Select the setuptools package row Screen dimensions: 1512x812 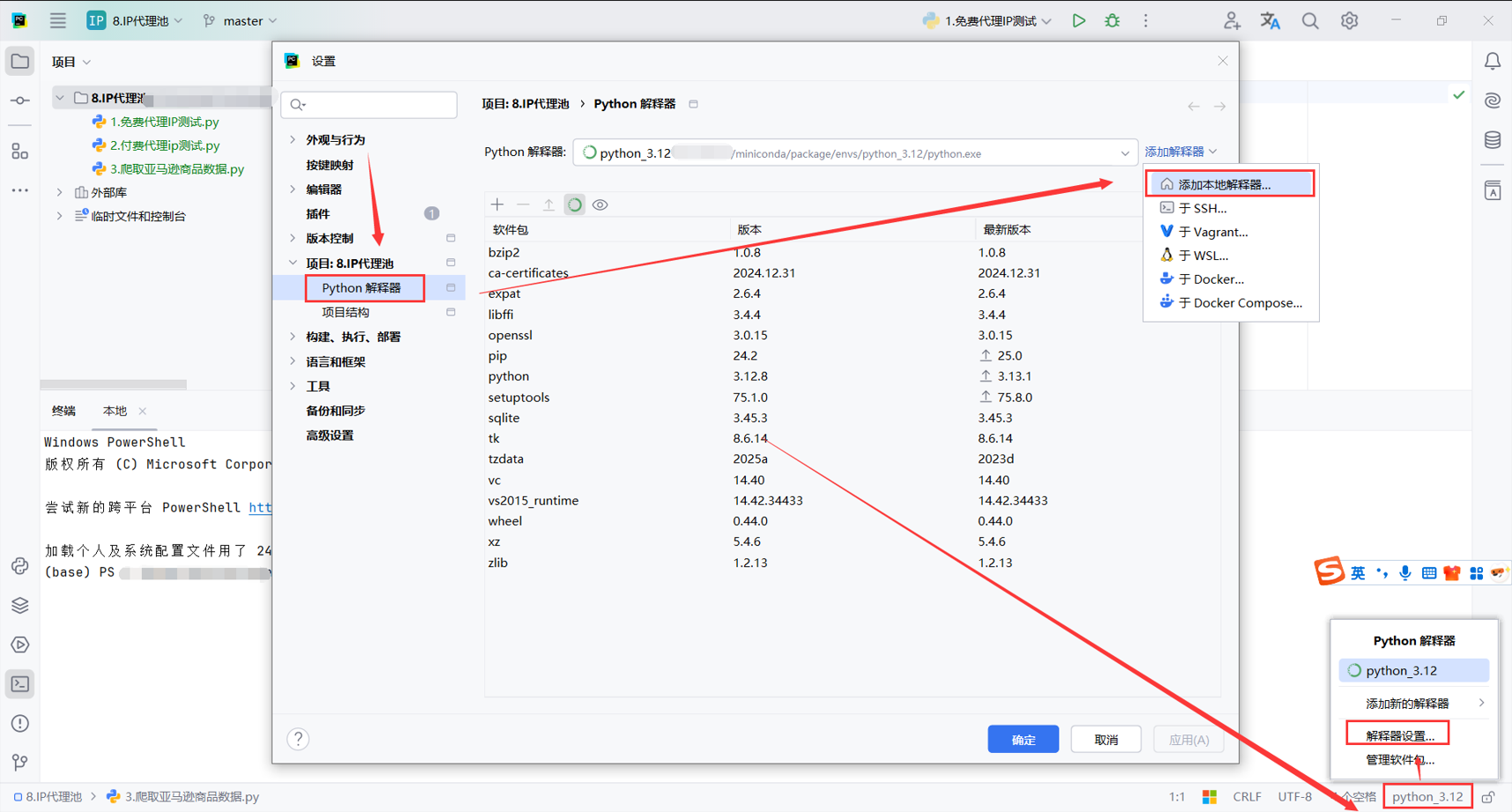[852, 397]
